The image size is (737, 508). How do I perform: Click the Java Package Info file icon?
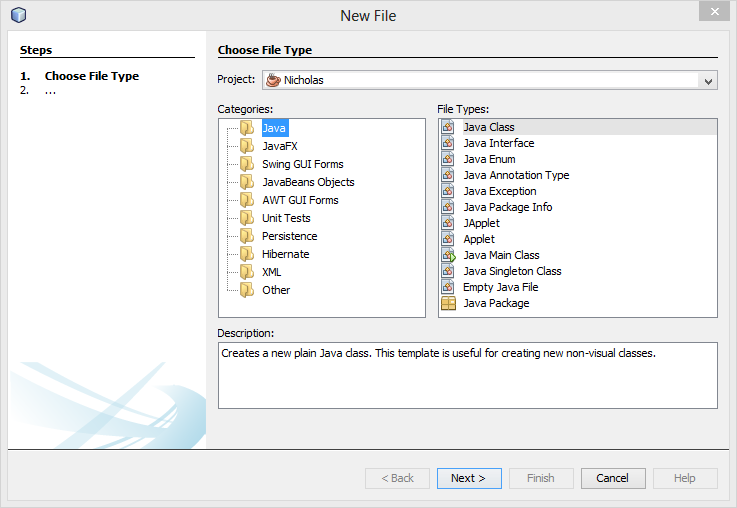pyautogui.click(x=448, y=207)
